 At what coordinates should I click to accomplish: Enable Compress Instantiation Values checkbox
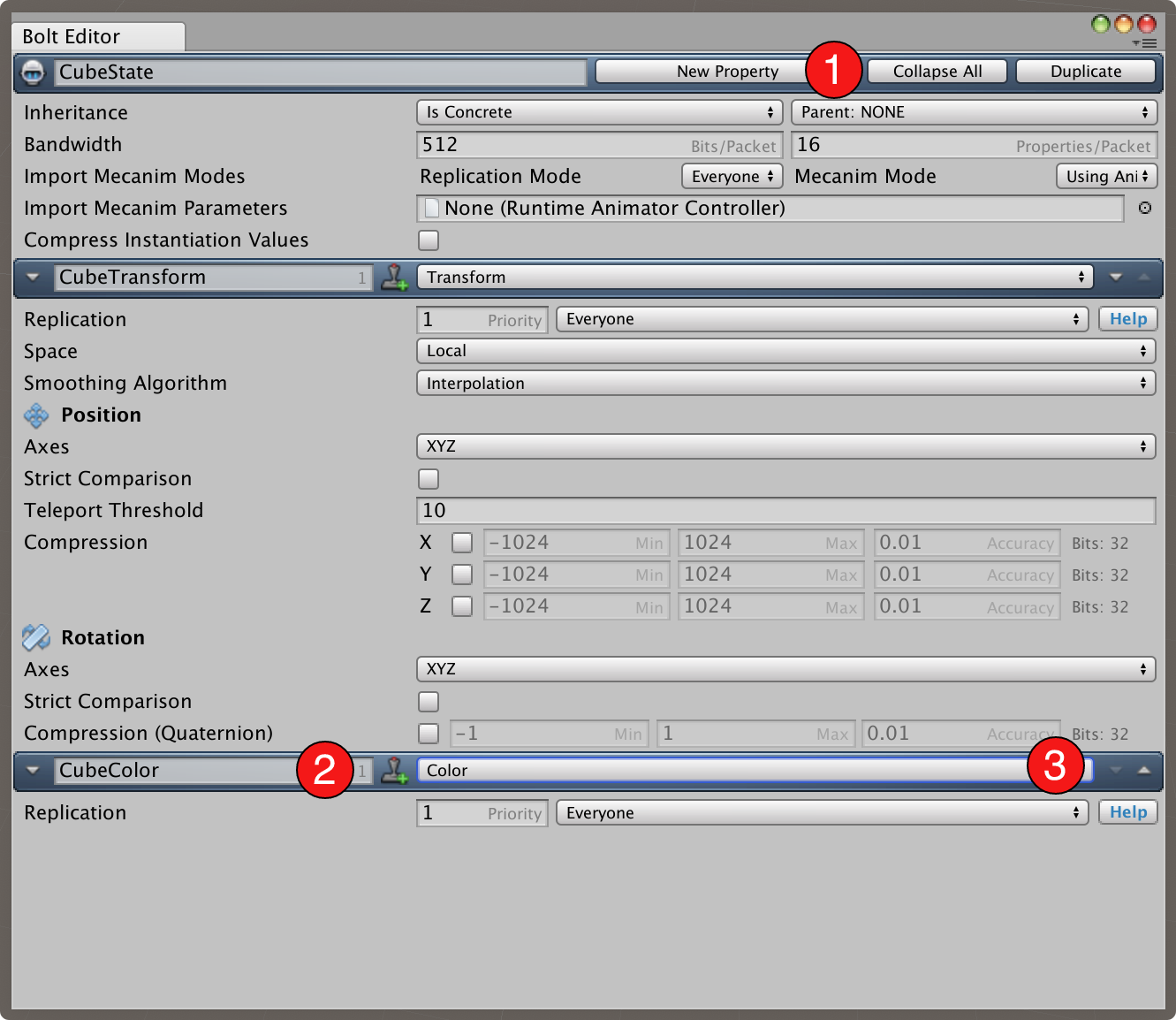coord(429,240)
